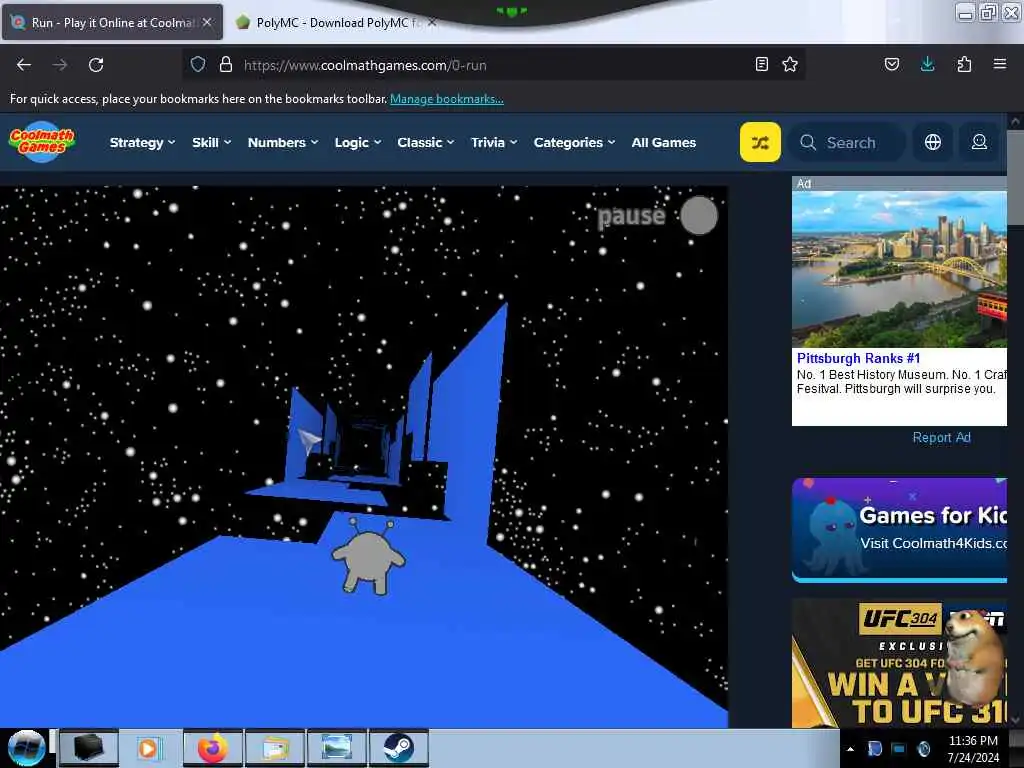Click the yellow random game shuffle button
Image resolution: width=1024 pixels, height=768 pixels.
[x=760, y=142]
